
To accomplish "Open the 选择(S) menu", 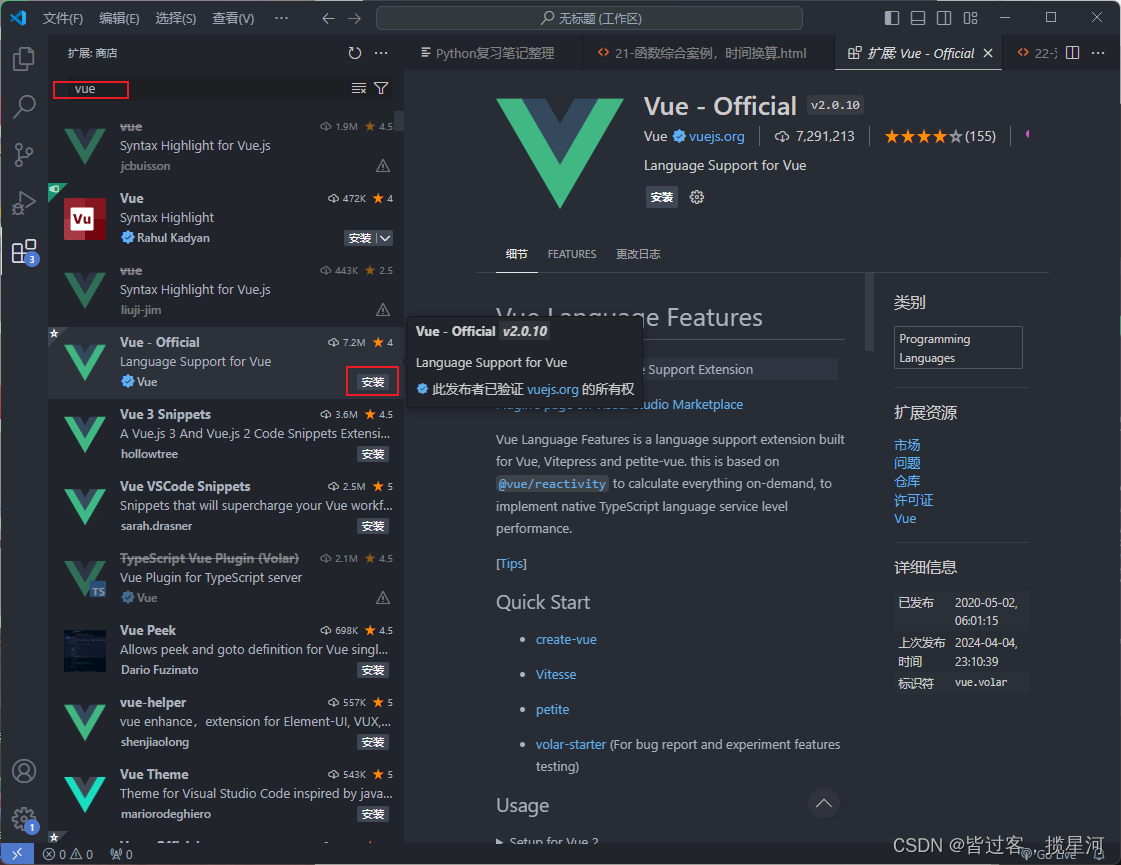I will pos(176,19).
